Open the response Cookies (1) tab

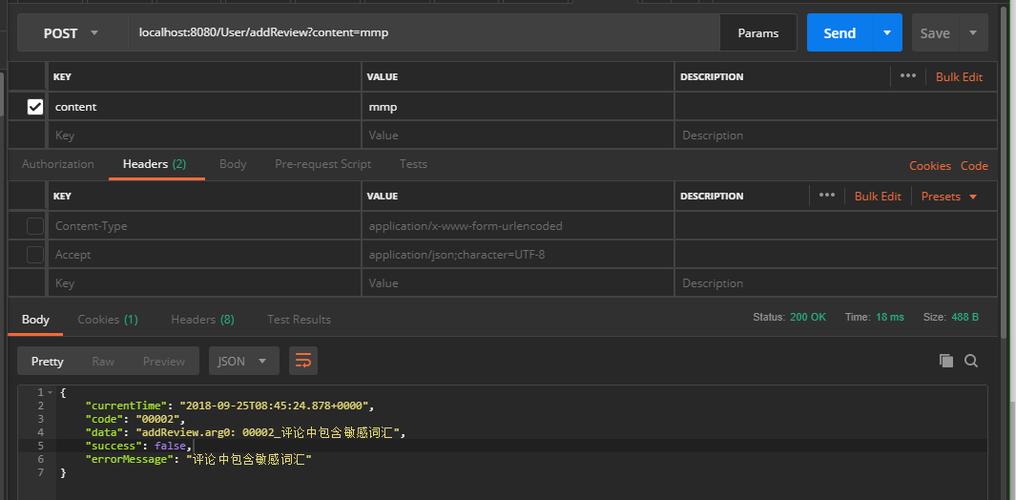(x=108, y=319)
